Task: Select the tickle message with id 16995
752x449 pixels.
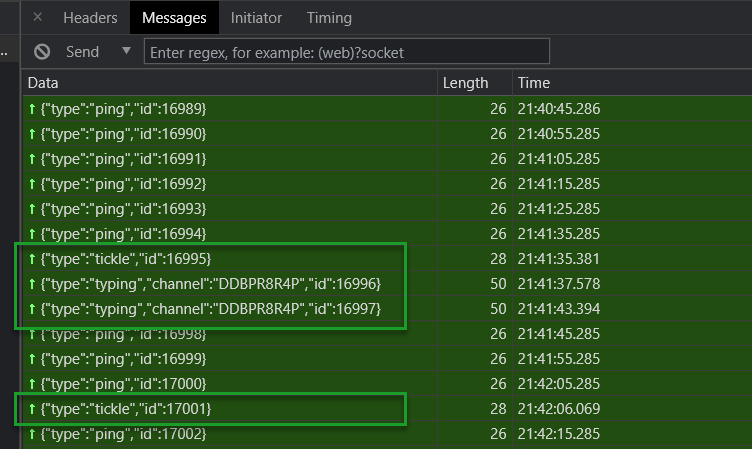Action: 387,259
